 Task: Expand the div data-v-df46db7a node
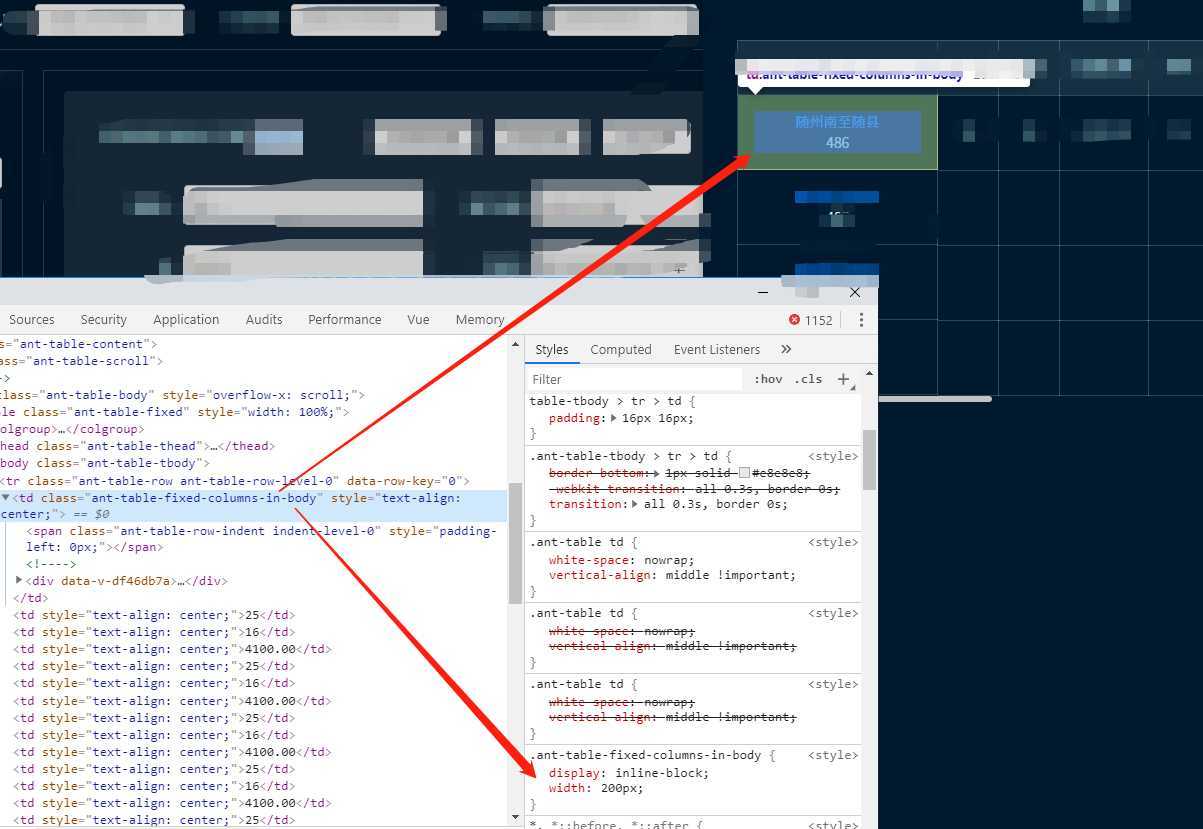(x=19, y=581)
